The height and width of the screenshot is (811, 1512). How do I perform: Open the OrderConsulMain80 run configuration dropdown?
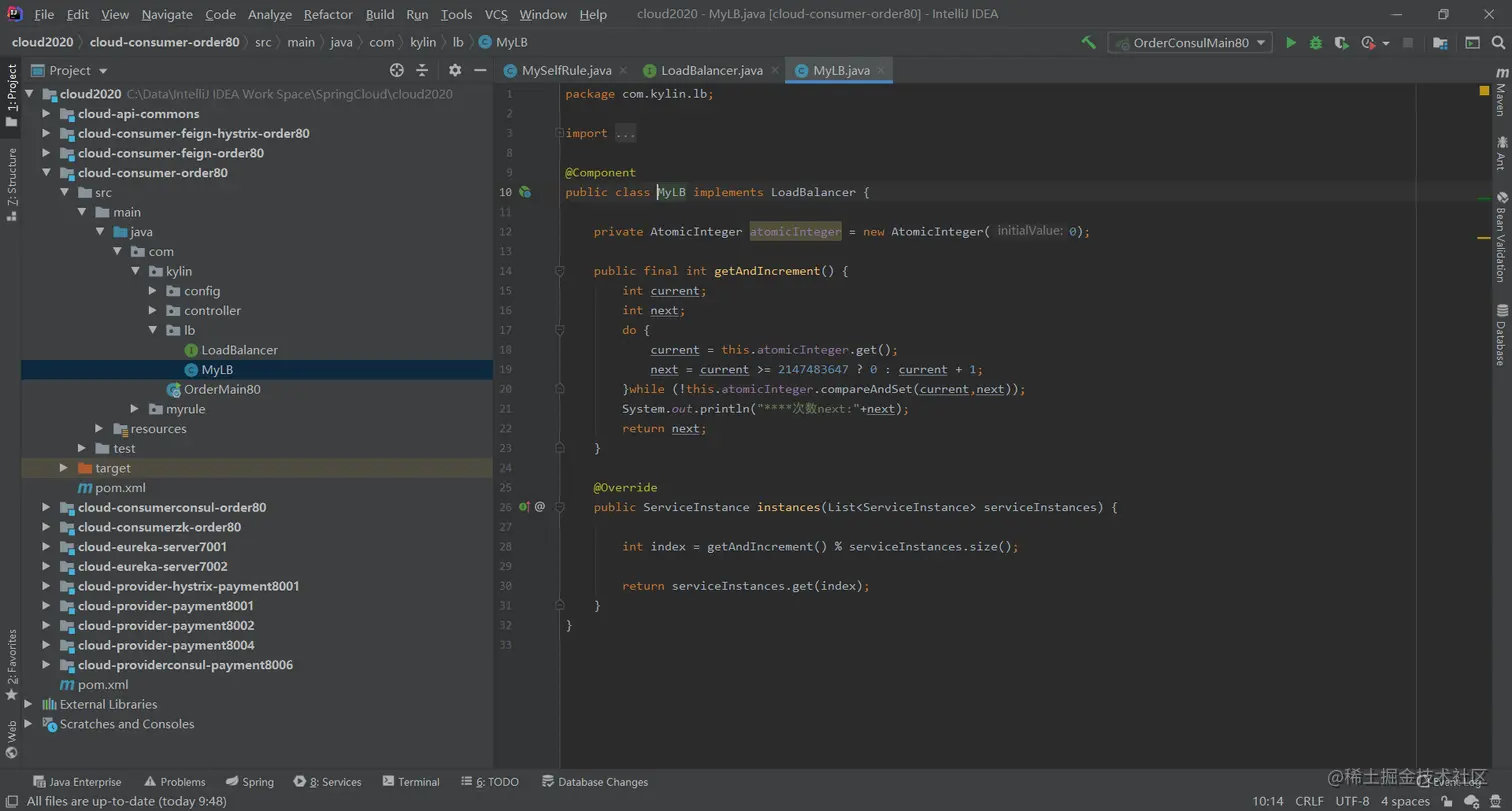coord(1190,43)
